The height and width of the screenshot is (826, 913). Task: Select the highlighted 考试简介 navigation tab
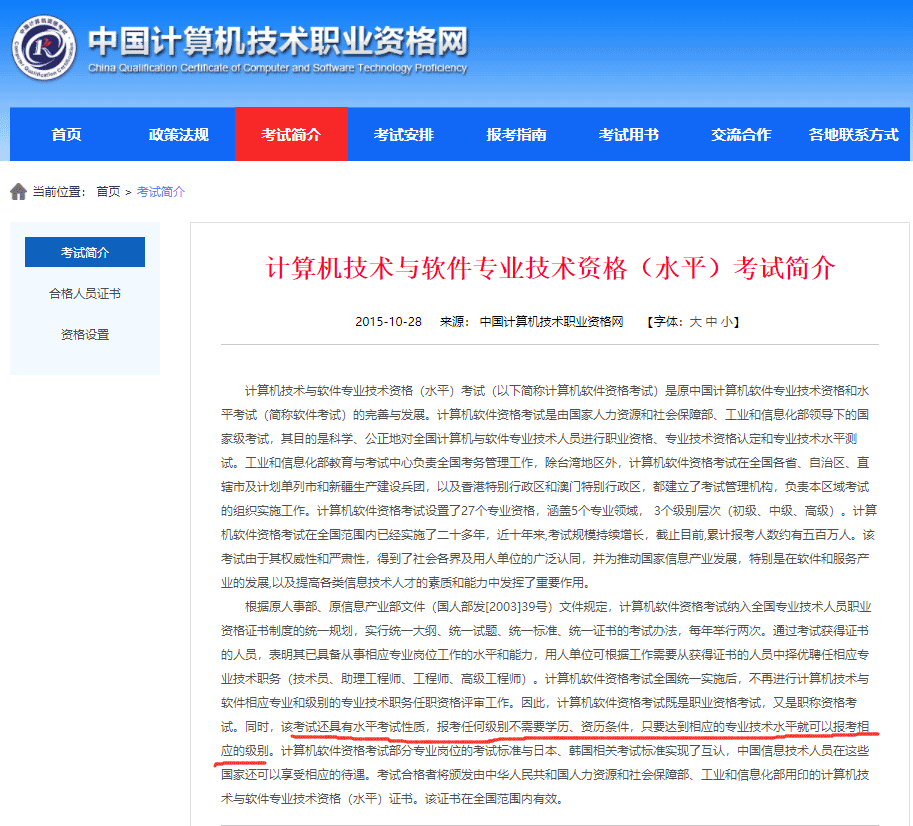coord(291,134)
